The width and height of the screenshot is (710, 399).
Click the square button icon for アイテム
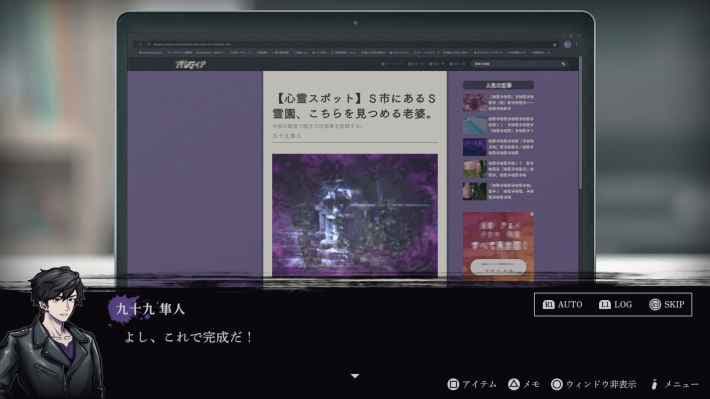point(453,385)
